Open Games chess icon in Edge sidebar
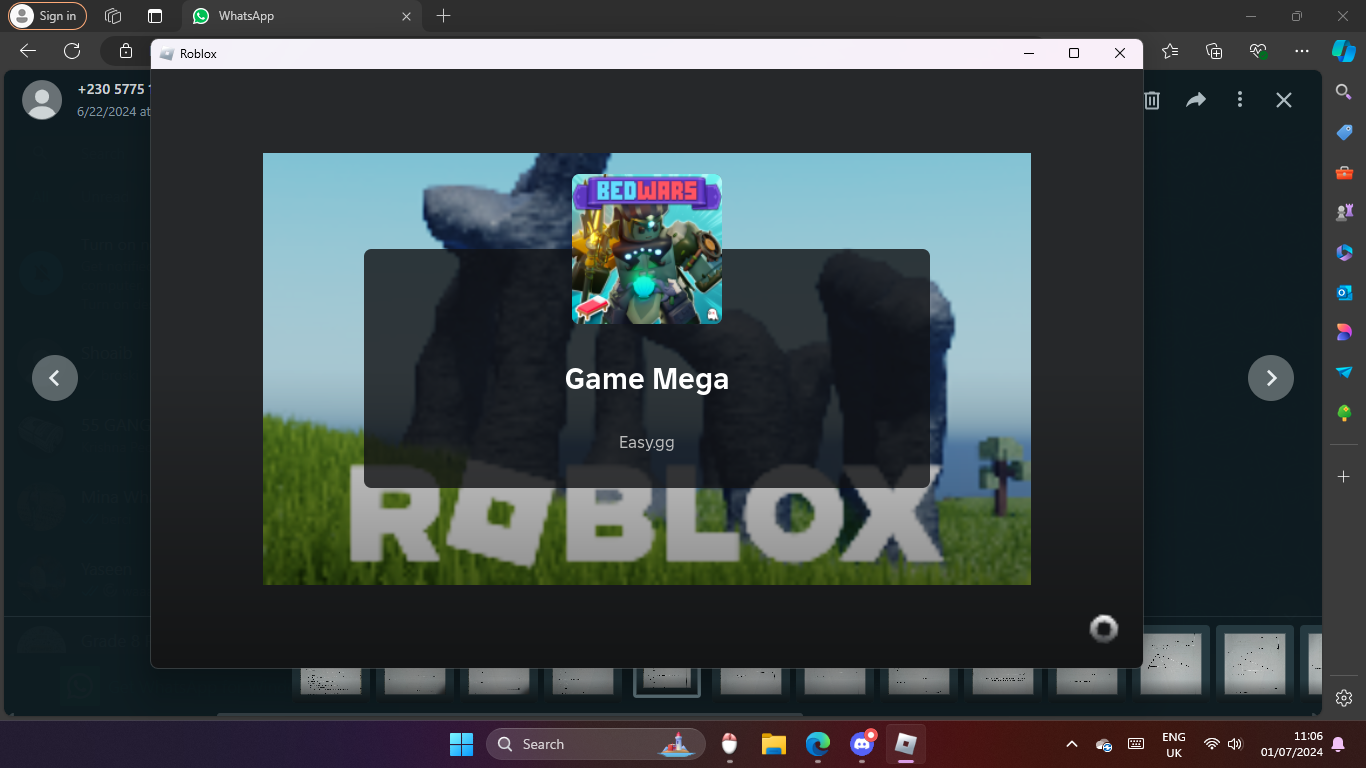This screenshot has height=768, width=1366. [1344, 212]
